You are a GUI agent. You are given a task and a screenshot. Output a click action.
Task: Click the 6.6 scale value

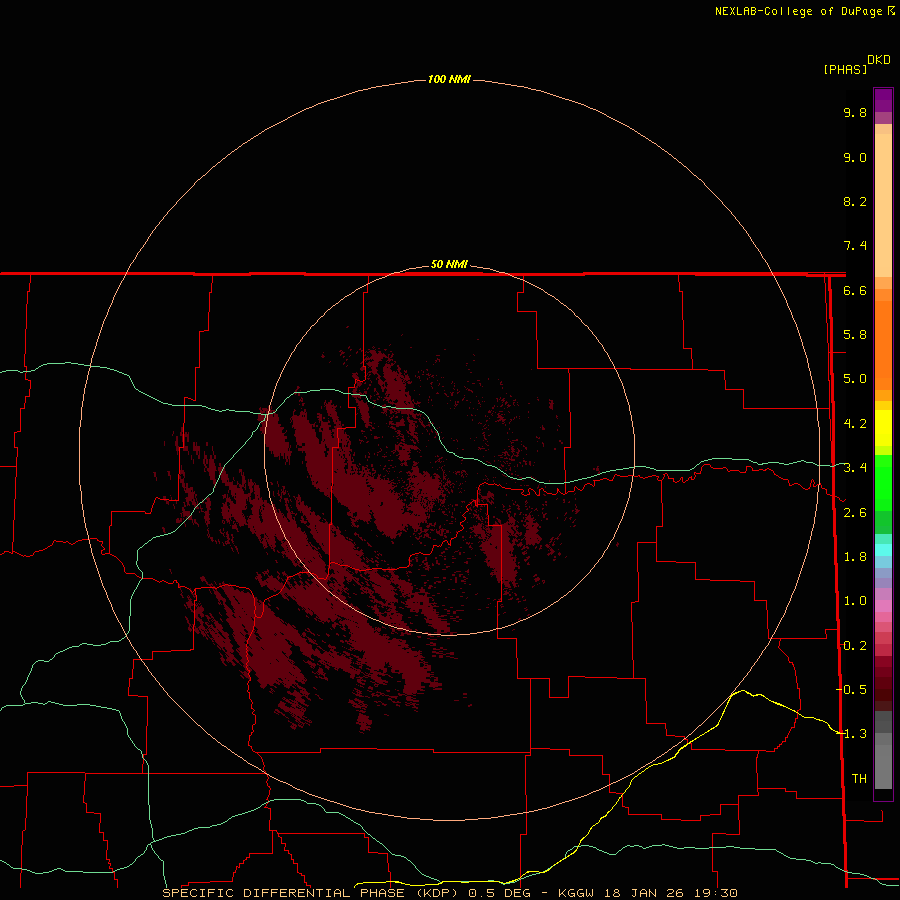[x=855, y=290]
